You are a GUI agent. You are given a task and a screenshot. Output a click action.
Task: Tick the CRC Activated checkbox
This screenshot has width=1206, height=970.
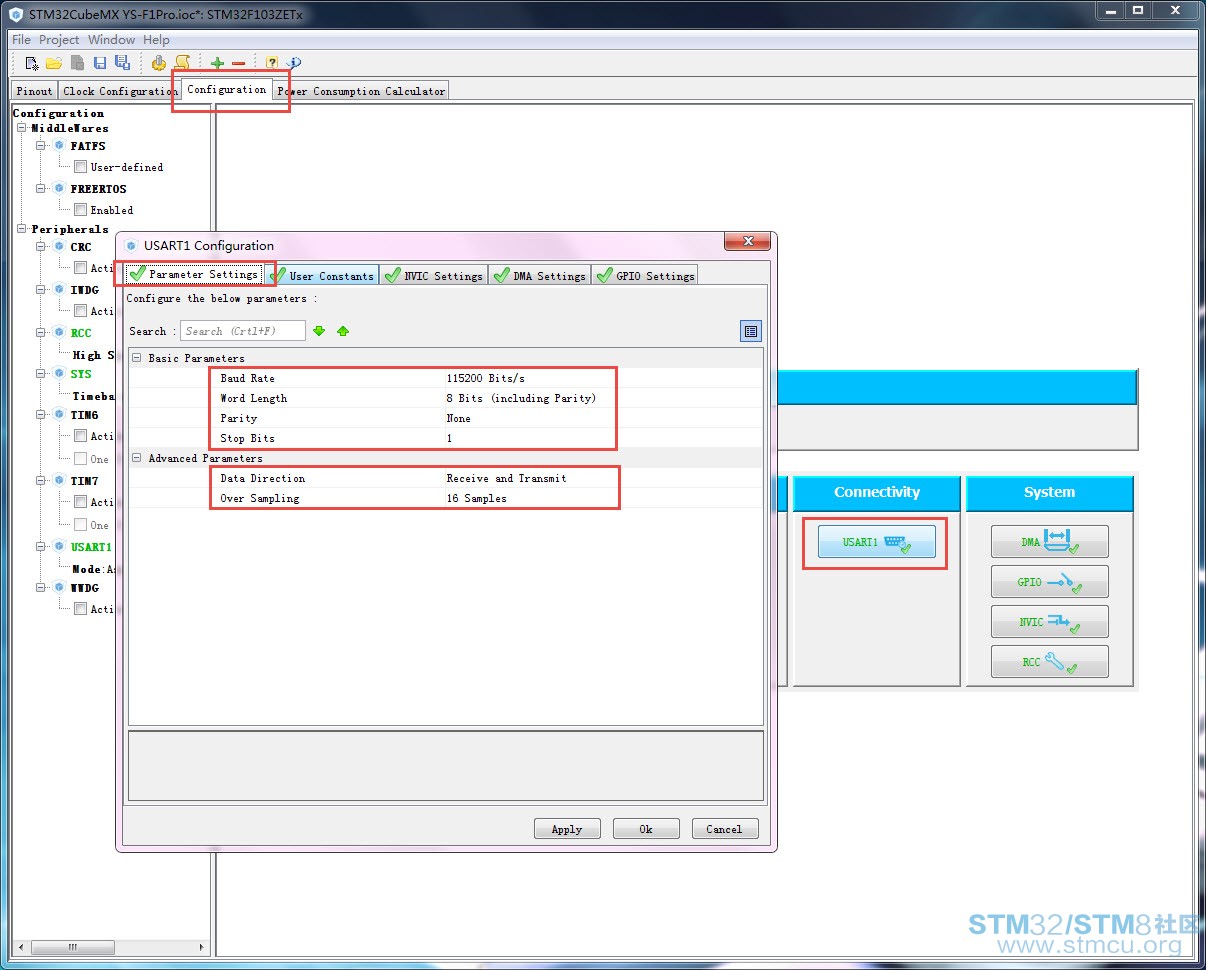click(80, 268)
